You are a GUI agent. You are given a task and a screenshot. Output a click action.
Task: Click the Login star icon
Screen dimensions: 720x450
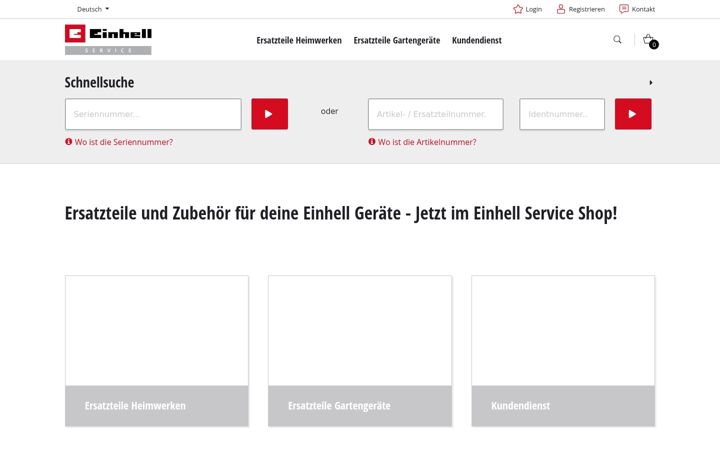[518, 9]
